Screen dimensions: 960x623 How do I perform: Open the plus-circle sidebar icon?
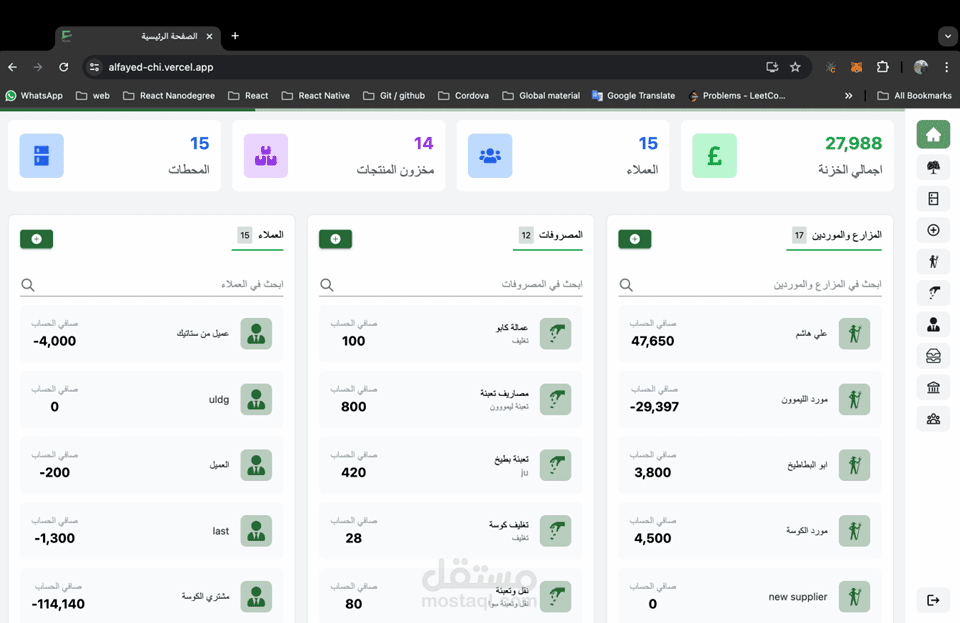933,230
